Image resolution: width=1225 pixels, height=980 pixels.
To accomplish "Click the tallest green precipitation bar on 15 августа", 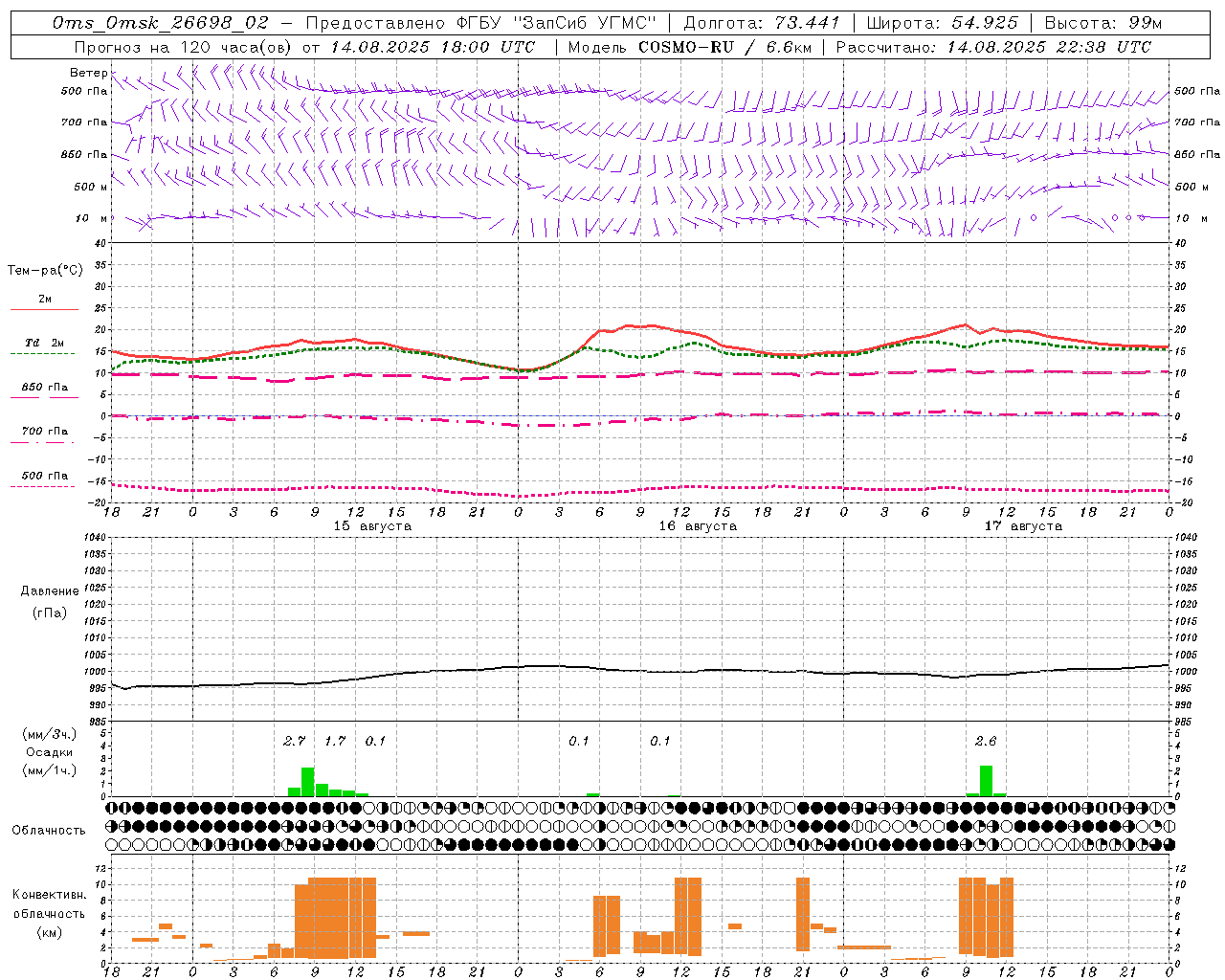I will 308,782.
